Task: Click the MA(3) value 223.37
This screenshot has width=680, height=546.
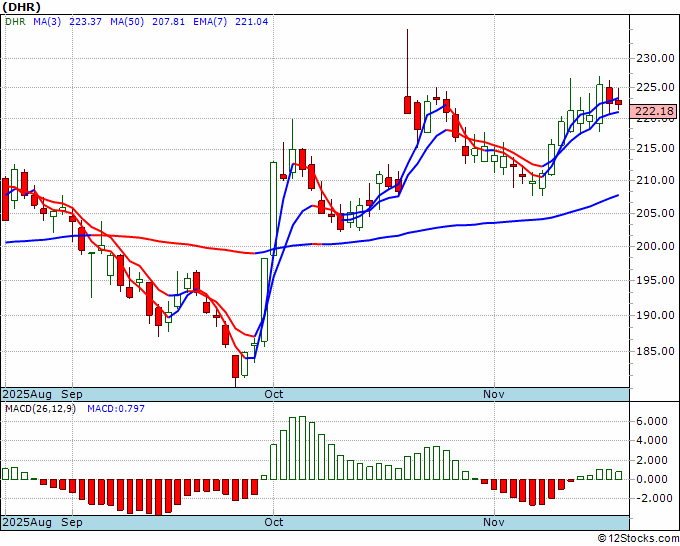Action: [x=85, y=22]
